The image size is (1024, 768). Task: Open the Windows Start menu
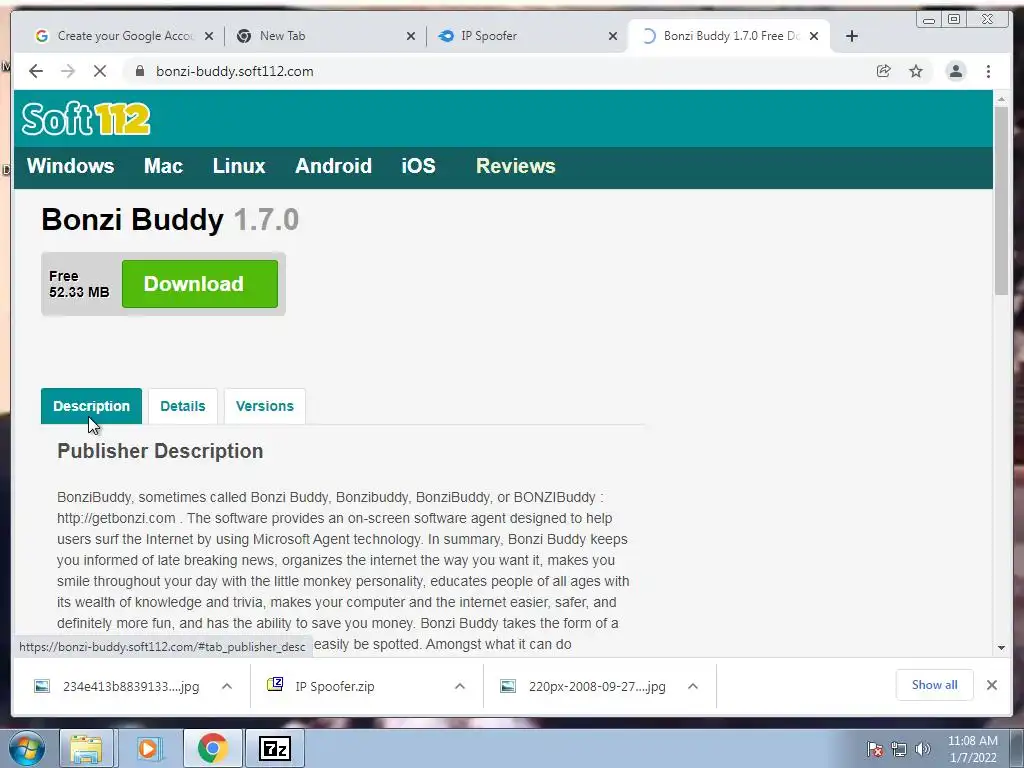[27, 748]
